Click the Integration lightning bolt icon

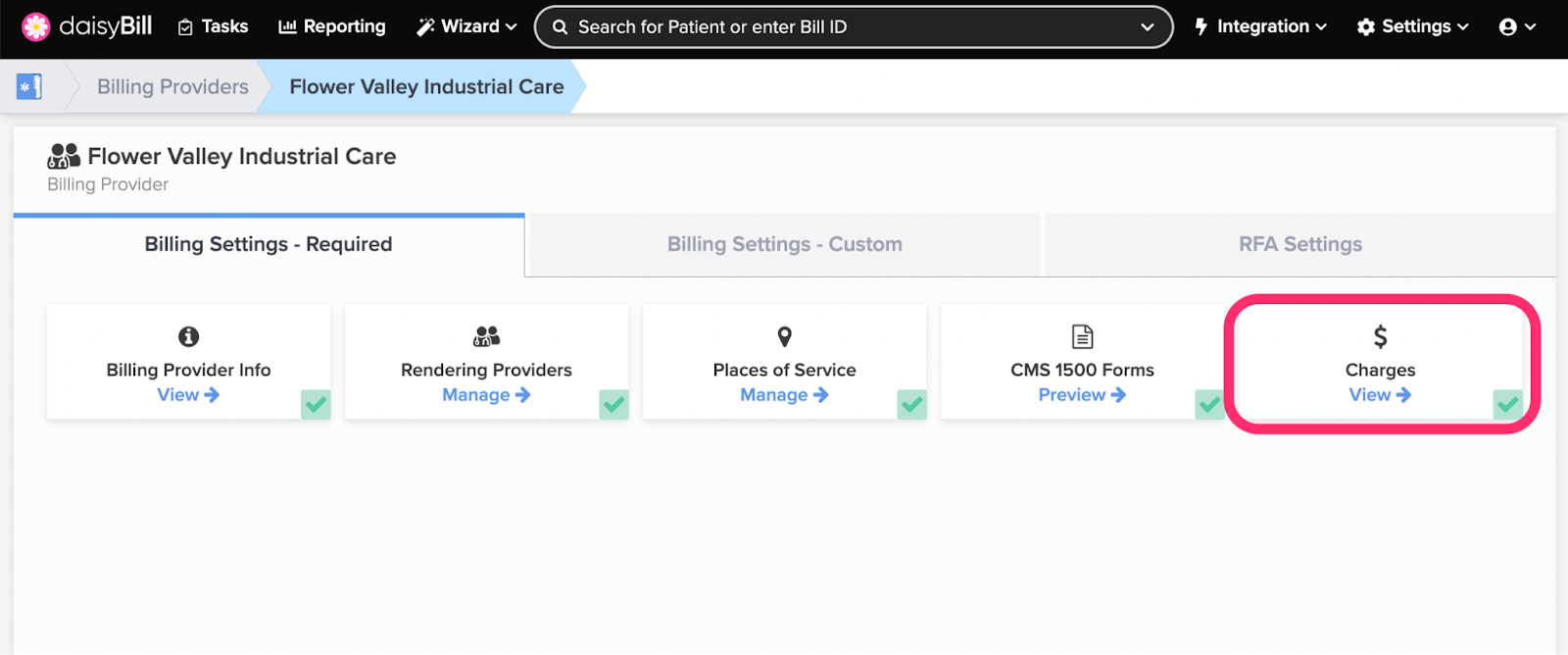[x=1201, y=26]
